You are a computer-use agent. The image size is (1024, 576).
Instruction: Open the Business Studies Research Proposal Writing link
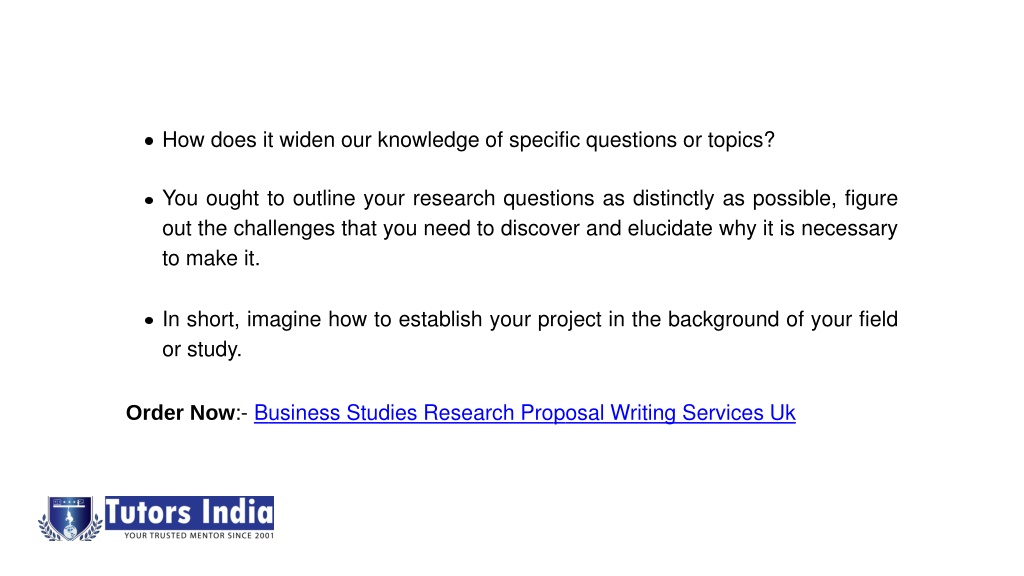click(x=524, y=413)
